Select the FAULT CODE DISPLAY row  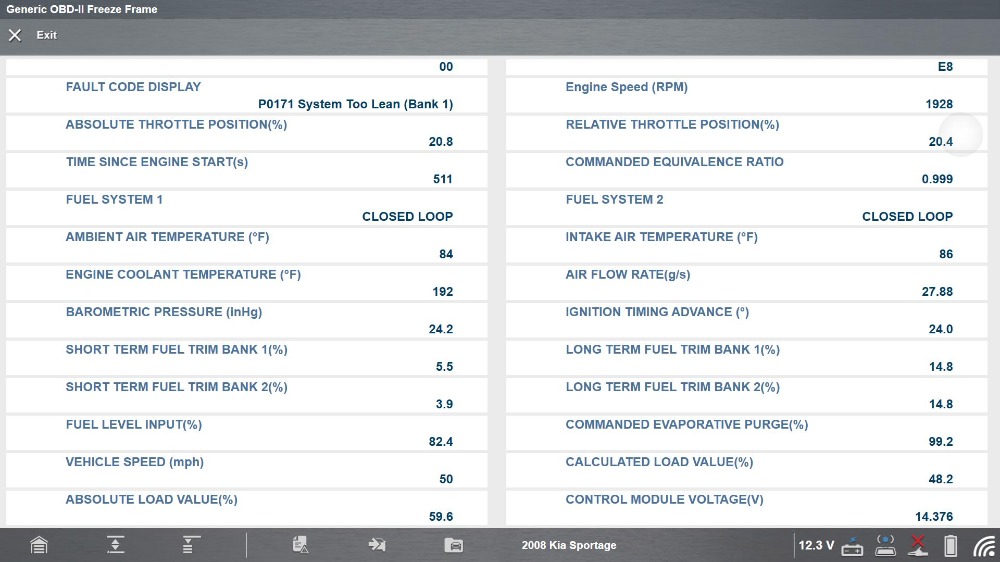pos(247,95)
